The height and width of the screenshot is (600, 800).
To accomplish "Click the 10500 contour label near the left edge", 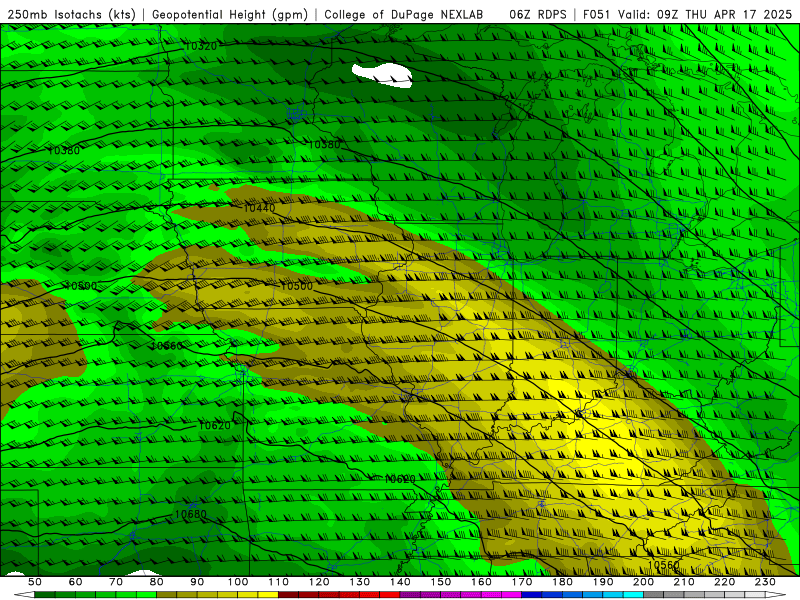I will (81, 286).
